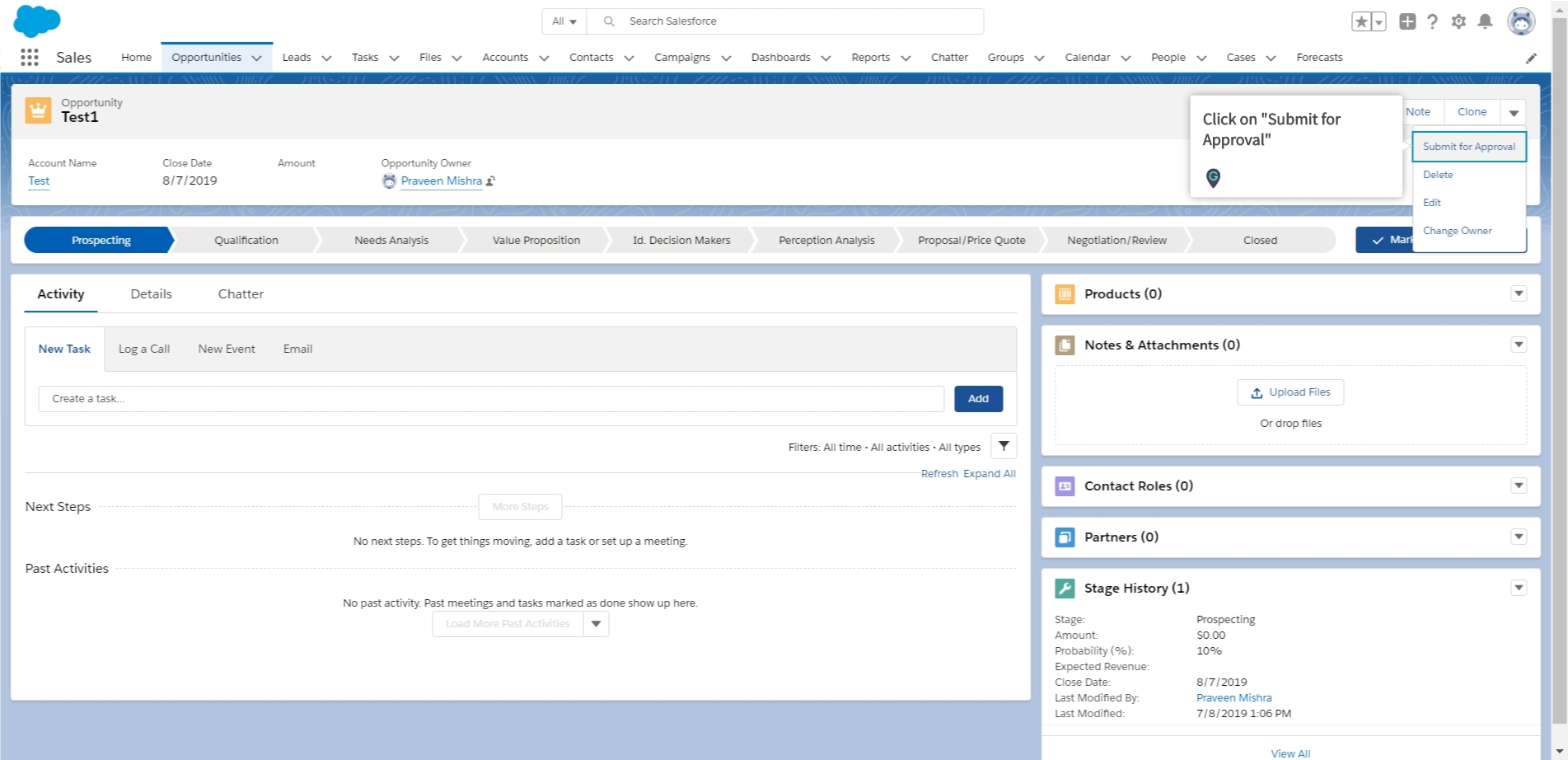Open the user profile avatar

point(1521,21)
